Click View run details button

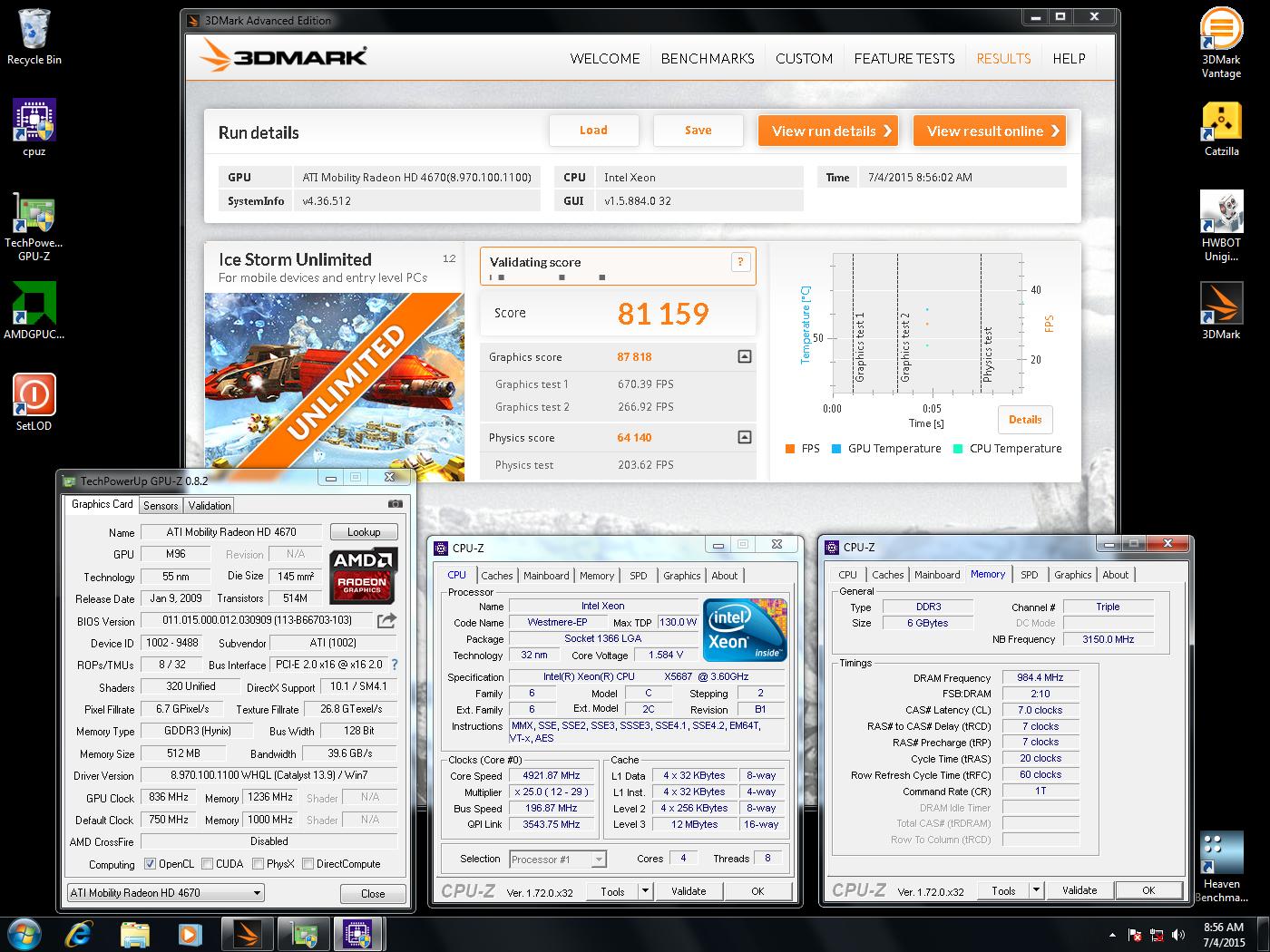tap(828, 131)
